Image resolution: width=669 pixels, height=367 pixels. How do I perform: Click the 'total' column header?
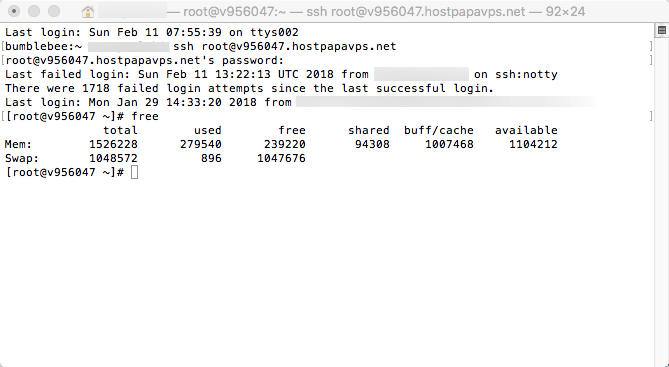[120, 130]
